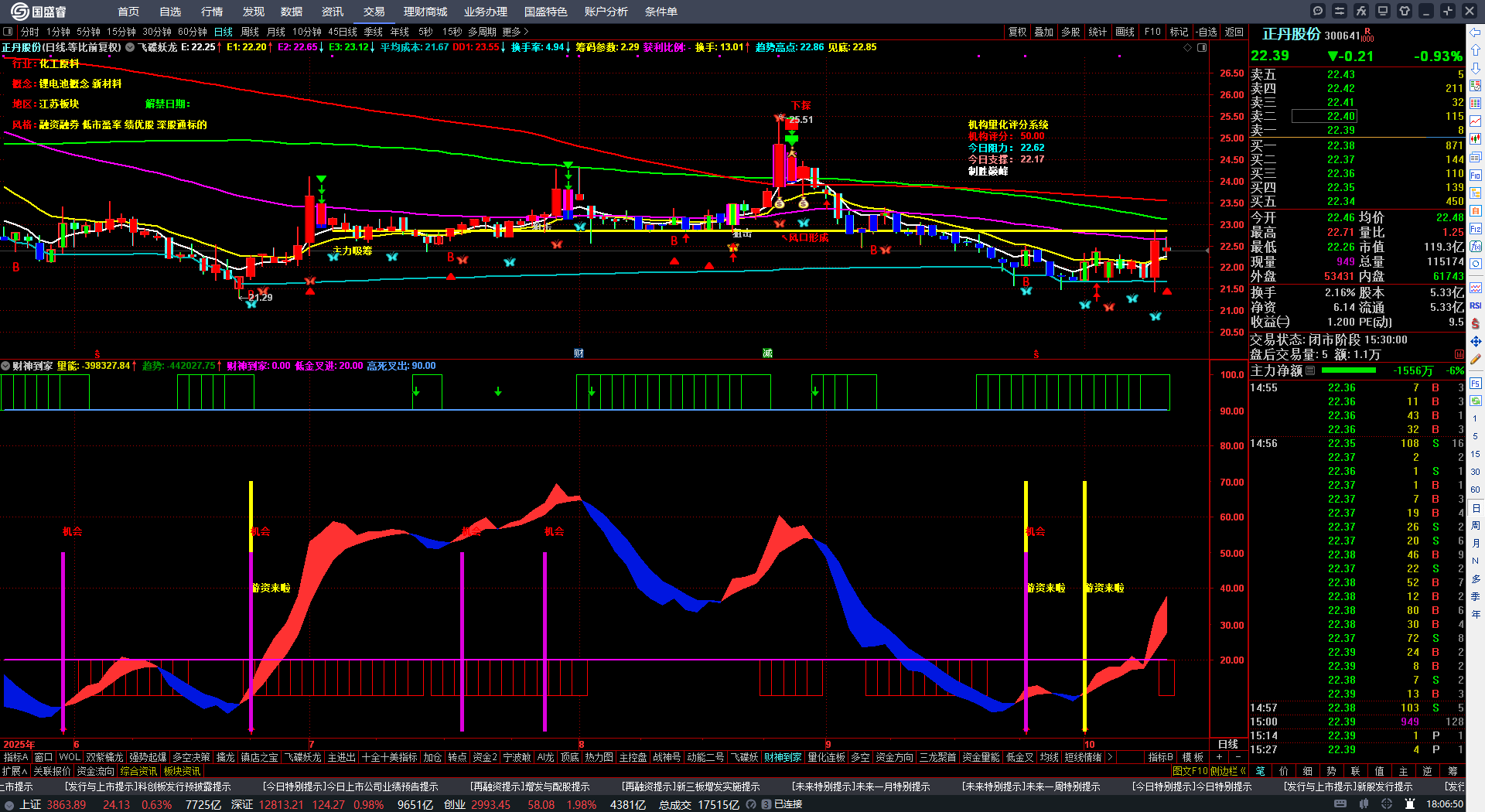The width and height of the screenshot is (1485, 812).
Task: Toggle the panel layout box left of 分时
Action: click(8, 32)
